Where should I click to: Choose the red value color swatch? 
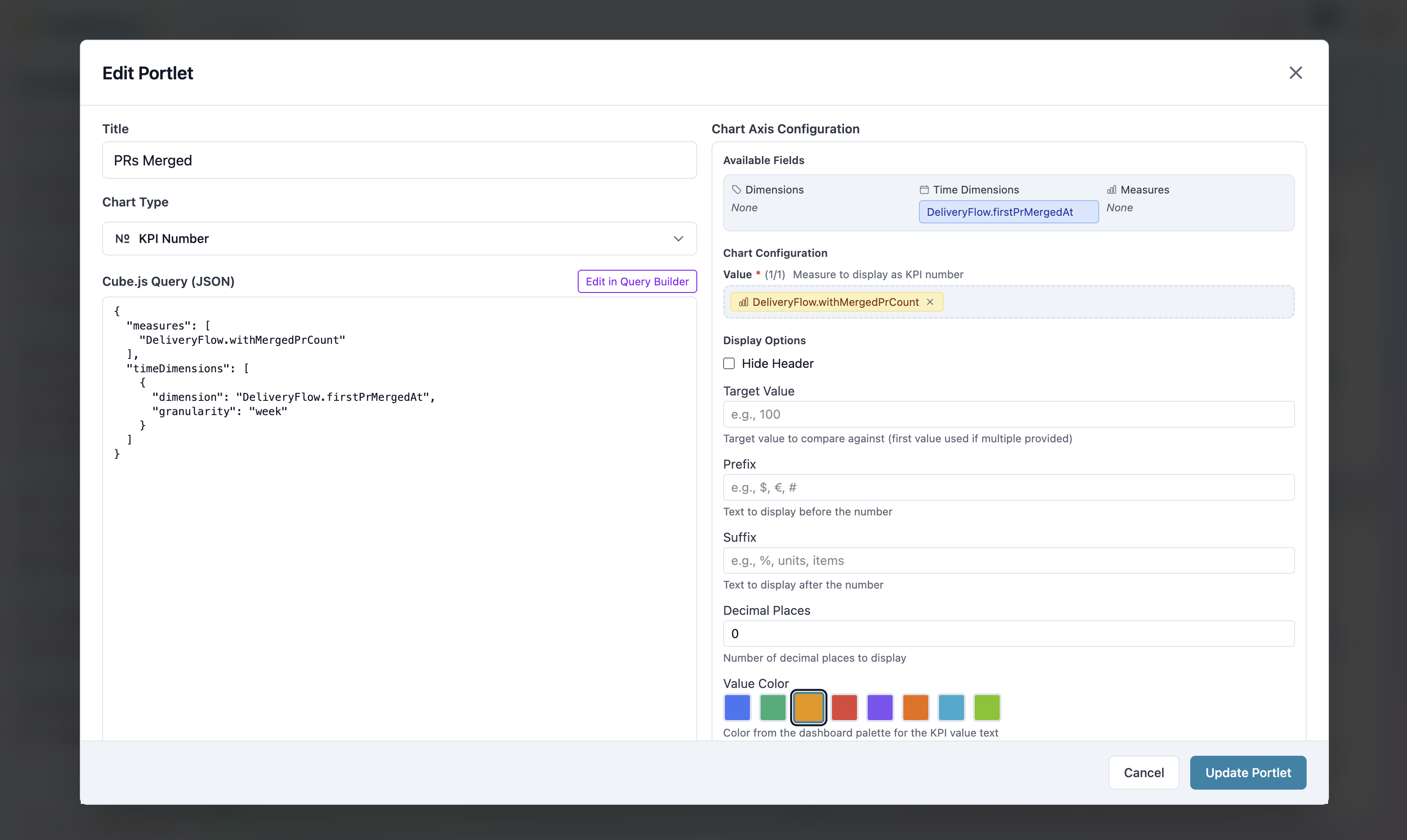(844, 708)
